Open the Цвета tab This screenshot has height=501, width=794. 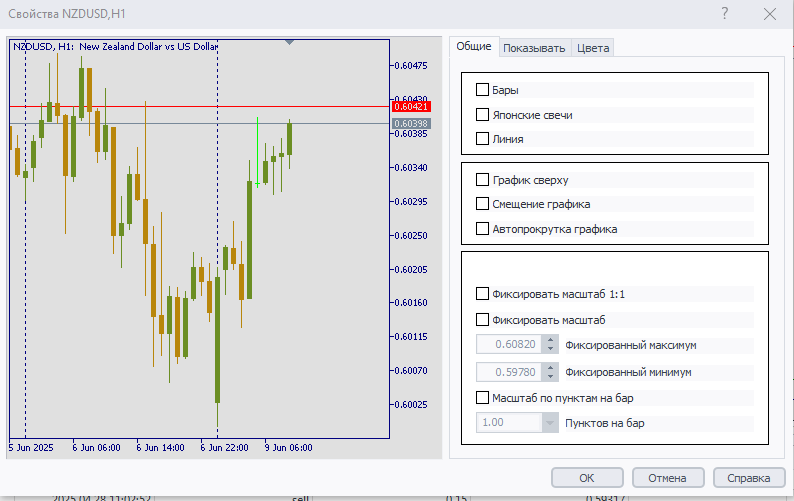pos(593,48)
